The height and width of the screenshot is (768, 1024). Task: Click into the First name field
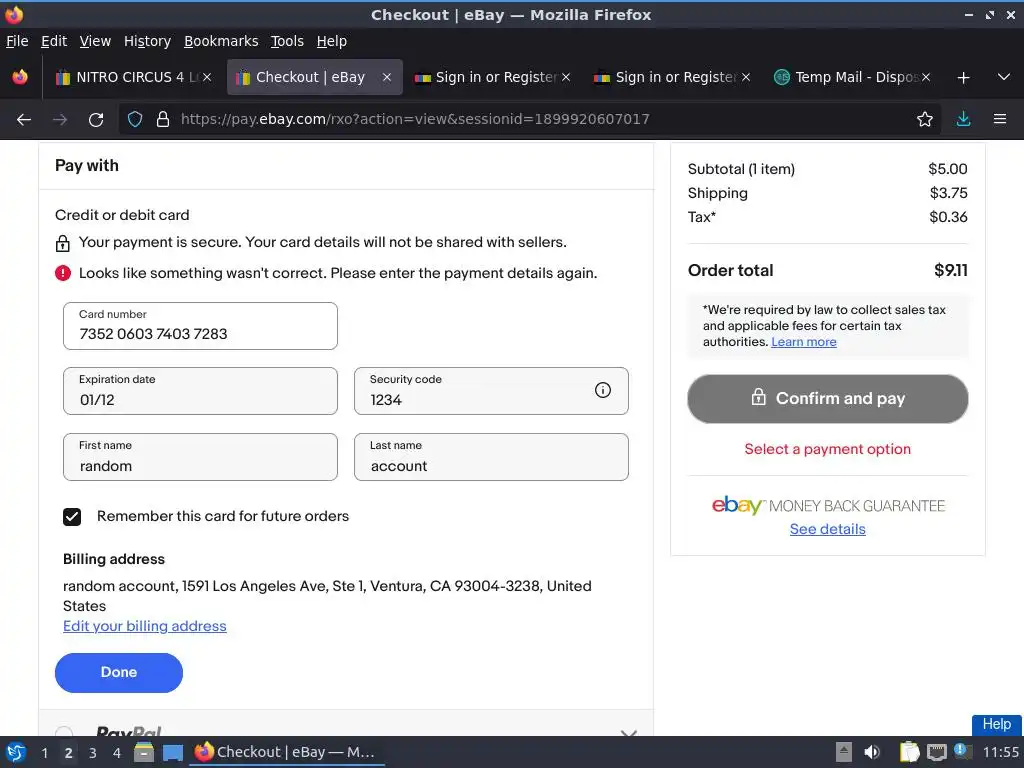tap(200, 457)
